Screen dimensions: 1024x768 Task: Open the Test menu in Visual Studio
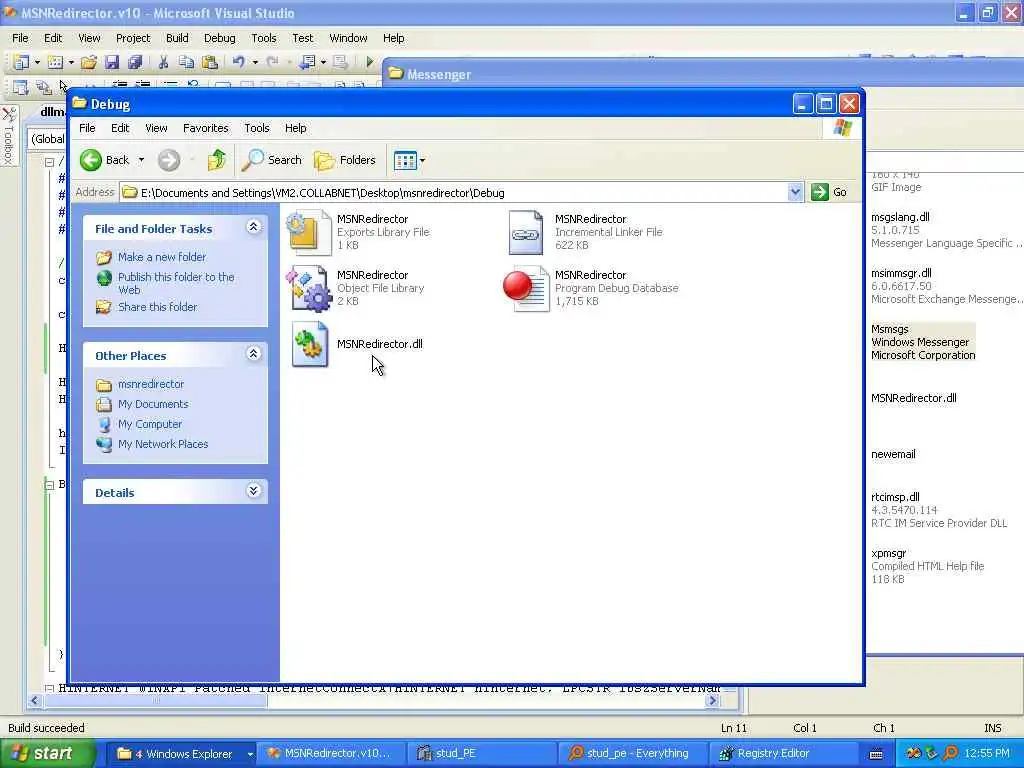(x=302, y=38)
